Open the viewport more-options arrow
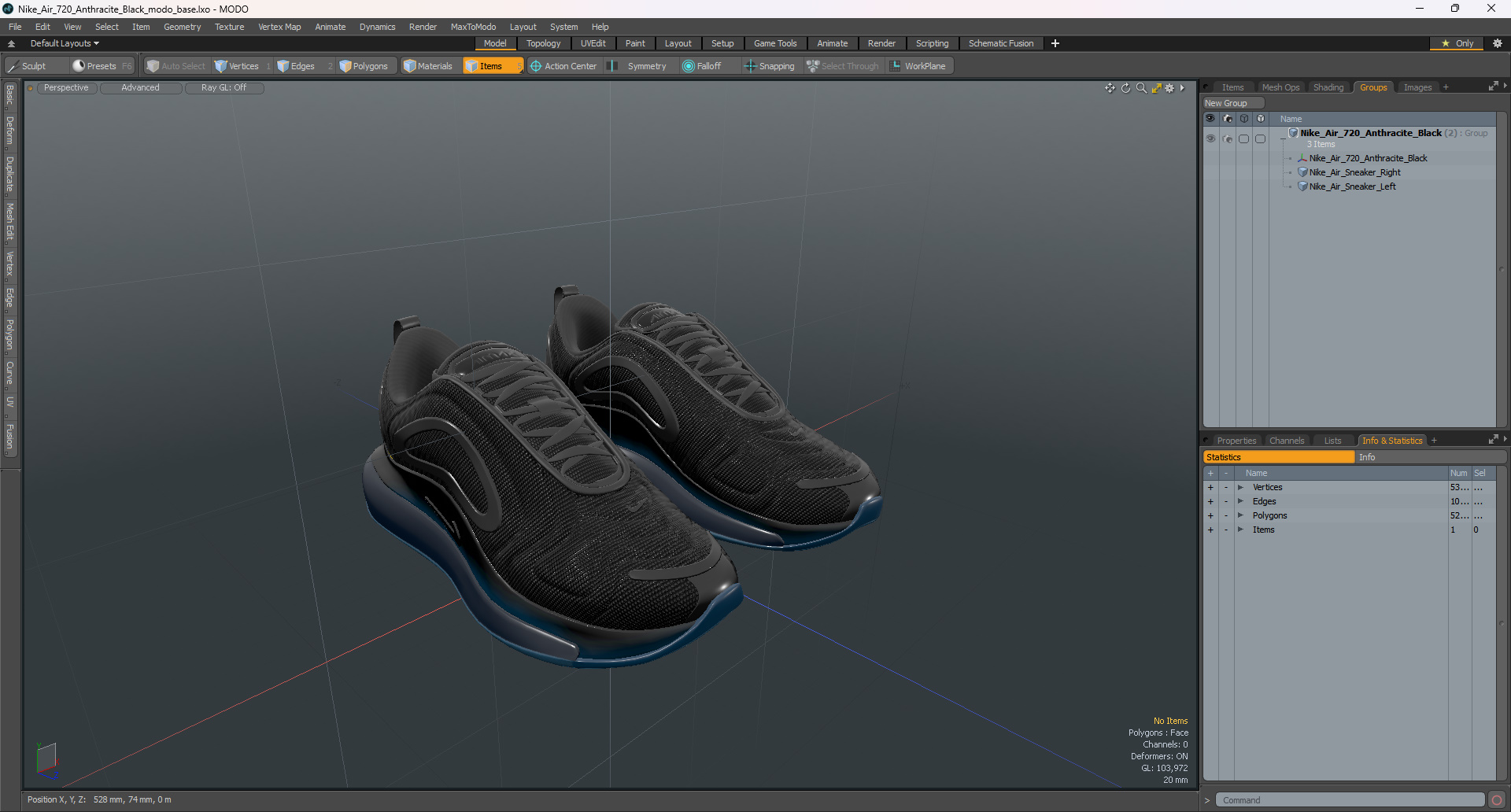Viewport: 1511px width, 812px height. 1182,88
